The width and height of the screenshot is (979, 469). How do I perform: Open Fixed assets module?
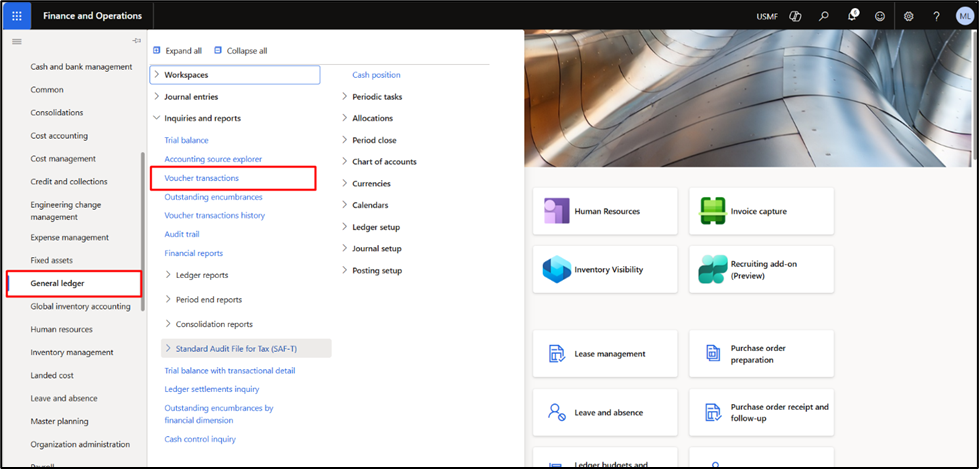point(51,260)
